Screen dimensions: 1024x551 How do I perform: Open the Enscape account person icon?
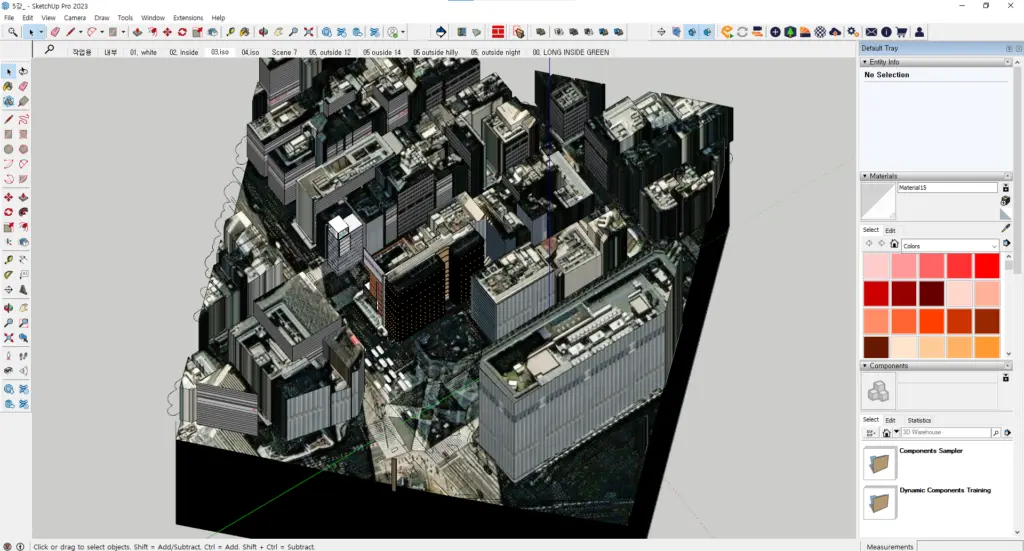click(x=920, y=32)
